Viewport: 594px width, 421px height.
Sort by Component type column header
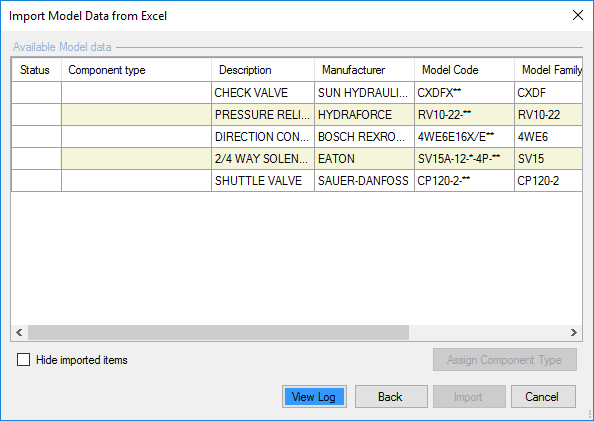(136, 70)
